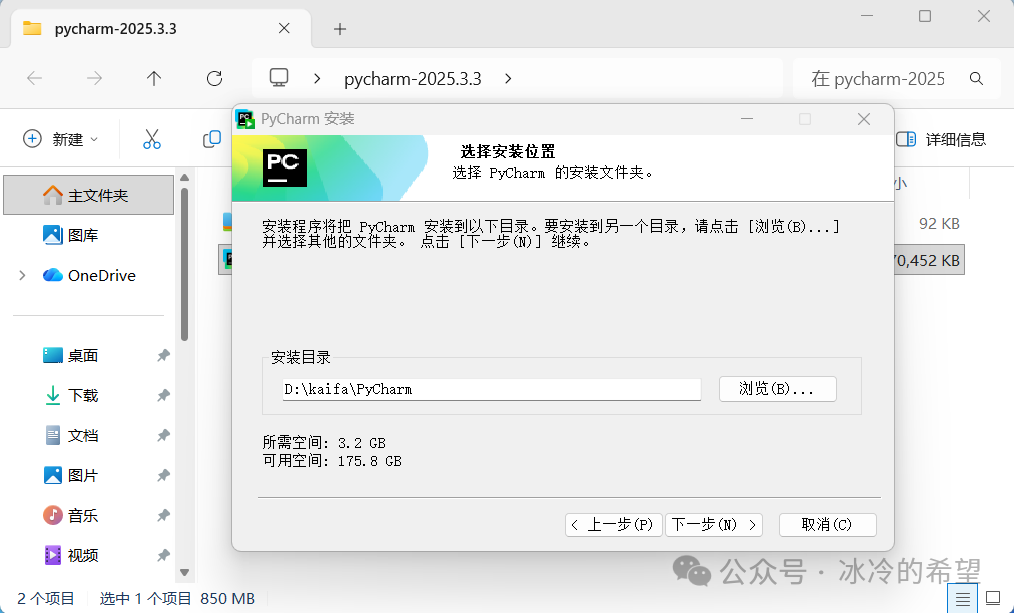Select Music (音乐) in sidebar
Screen dimensions: 1014x613
83,515
